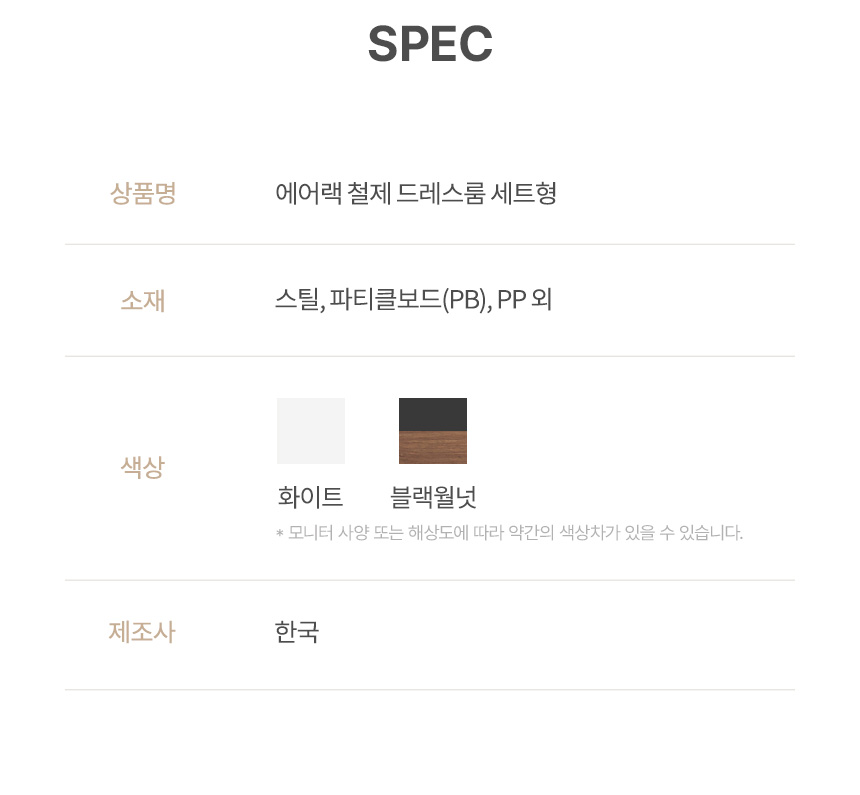The width and height of the screenshot is (860, 795).
Task: Click the divider line below 제조사 row
Action: (430, 690)
